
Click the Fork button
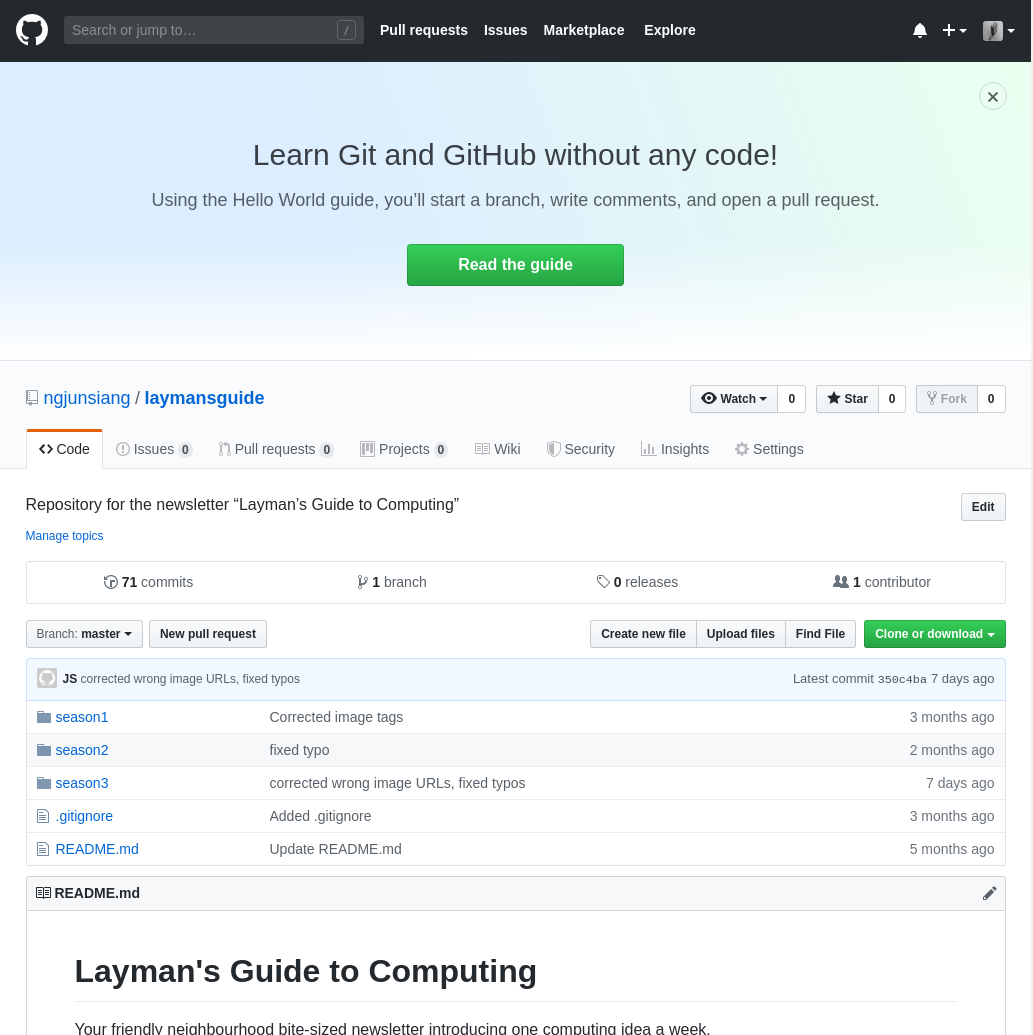947,399
